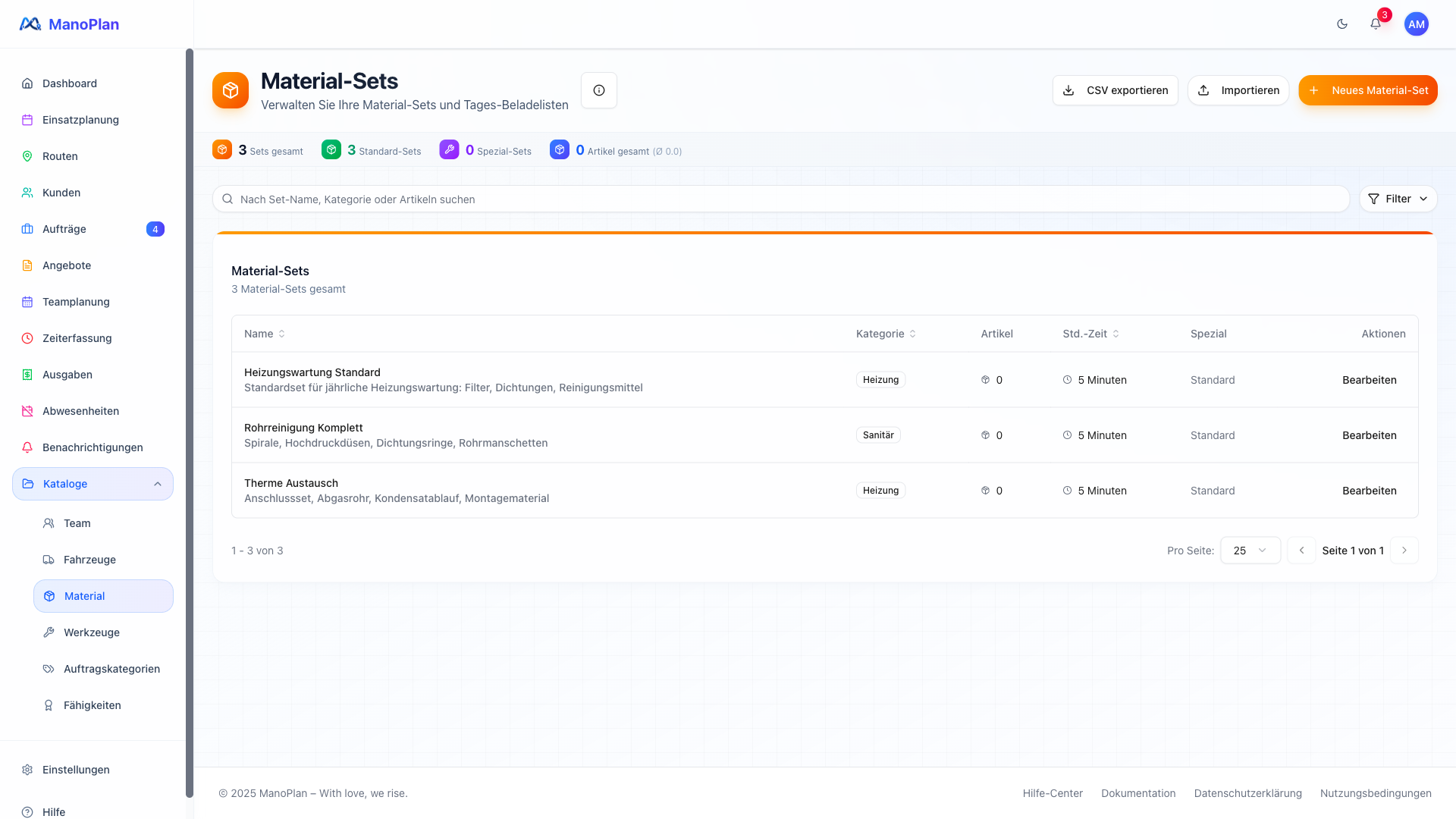Collapse the Kataloge sidebar section

pyautogui.click(x=158, y=484)
